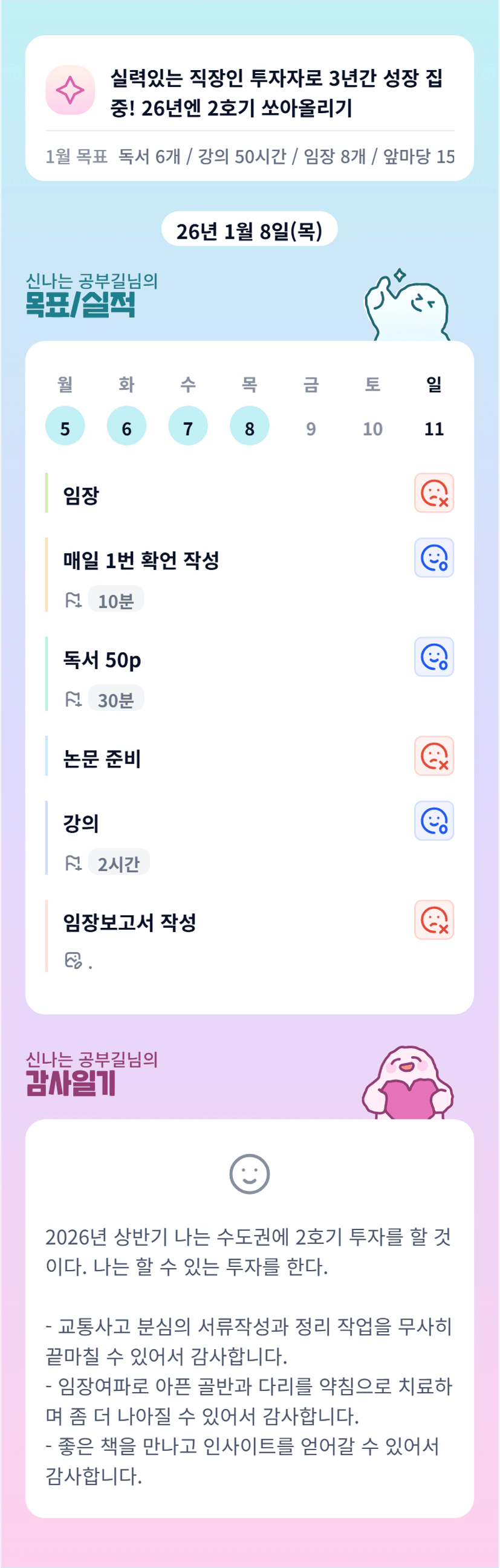Toggle 매일 1번 확언 작성 success face

pos(433,557)
